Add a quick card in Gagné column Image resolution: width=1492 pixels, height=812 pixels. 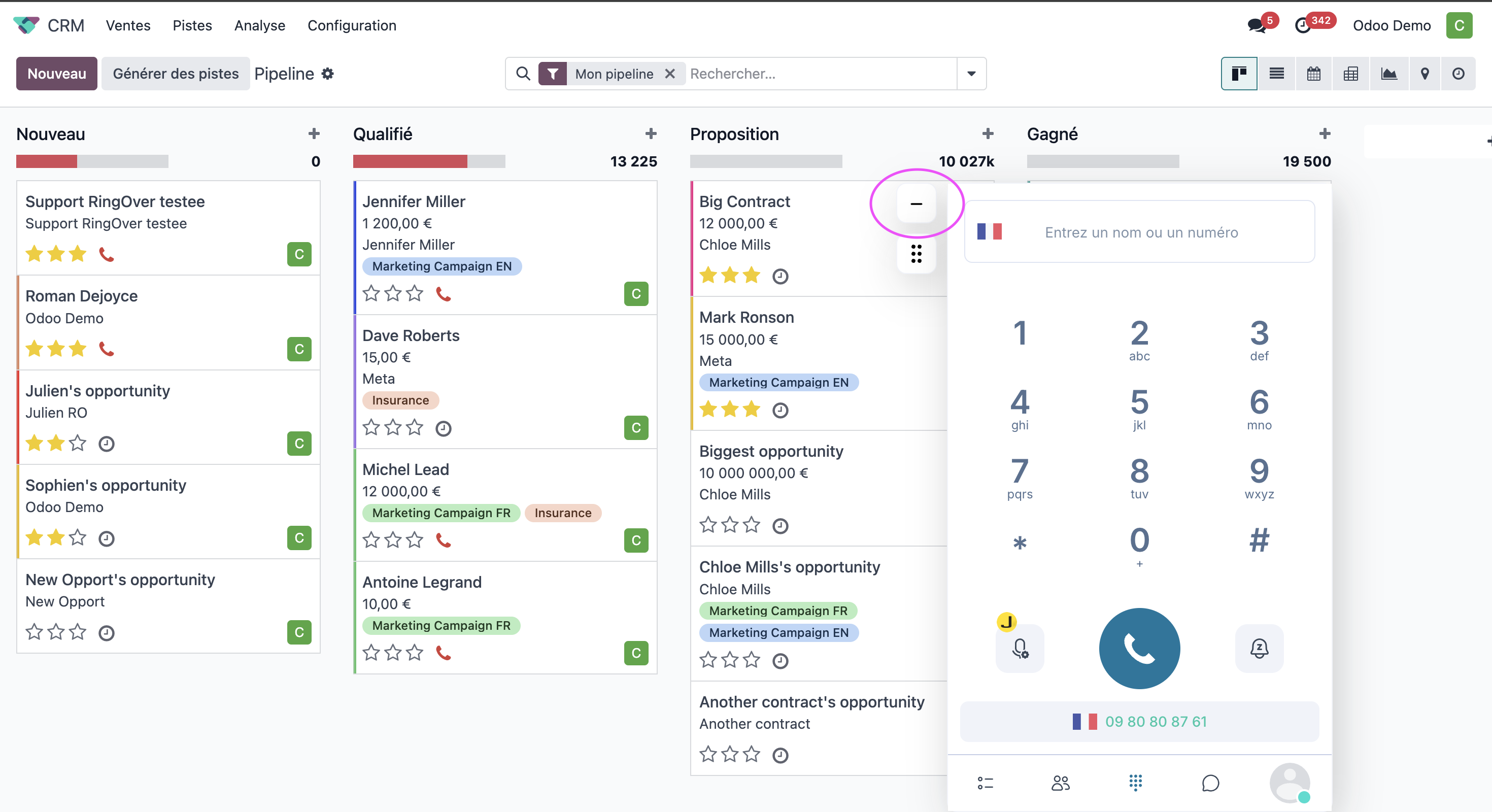point(1325,134)
